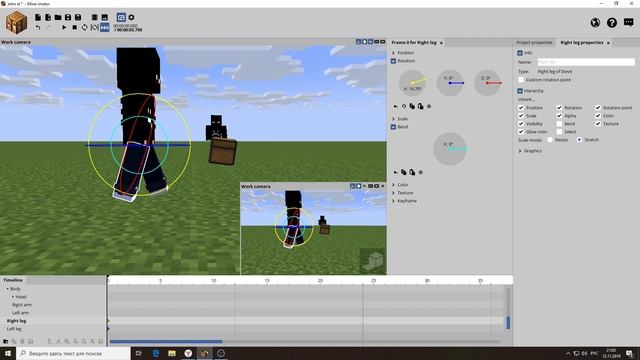This screenshot has height=360, width=640.
Task: Collapse the Hierarchy section
Action: click(520, 91)
